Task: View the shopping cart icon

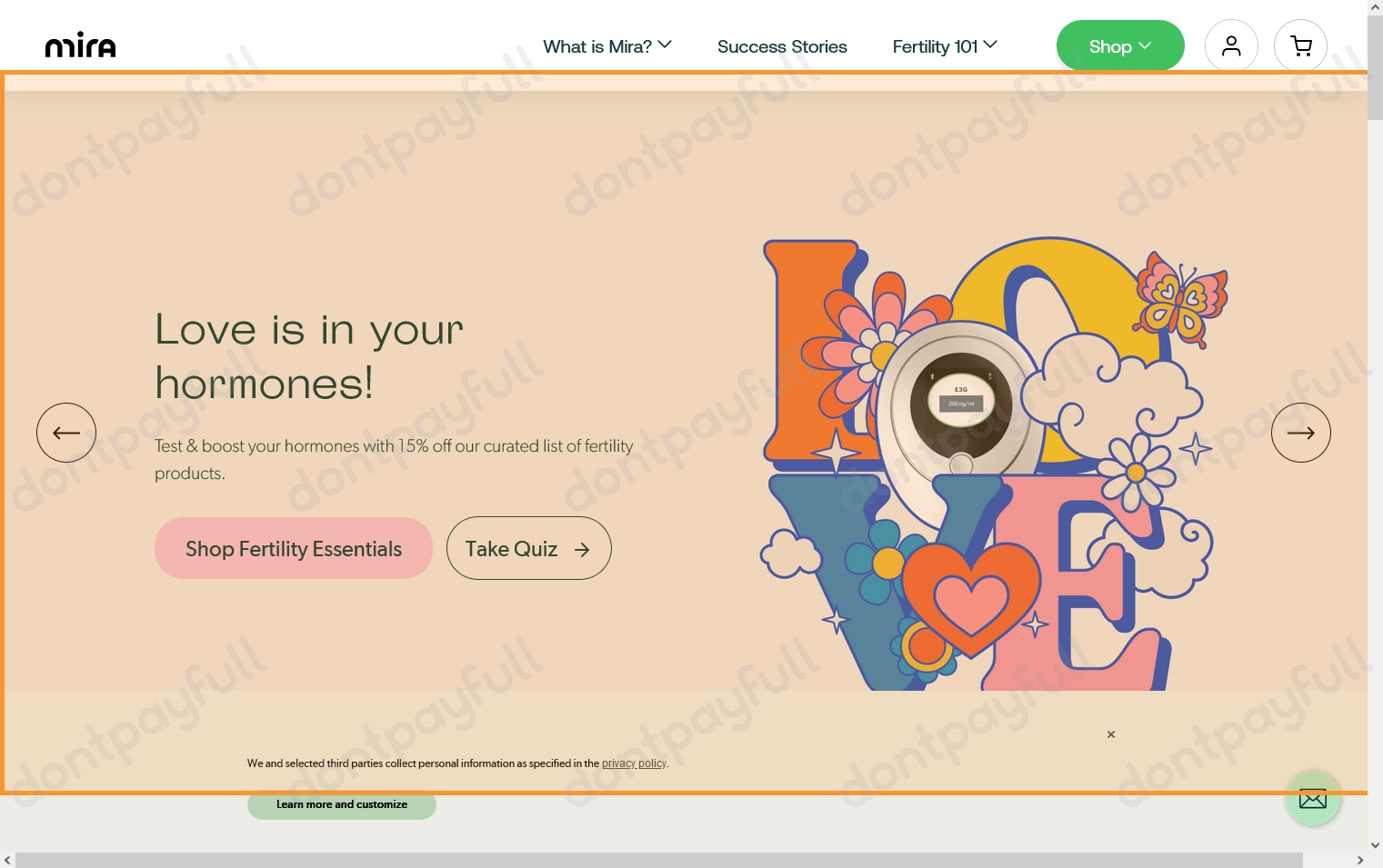Action: (1300, 45)
